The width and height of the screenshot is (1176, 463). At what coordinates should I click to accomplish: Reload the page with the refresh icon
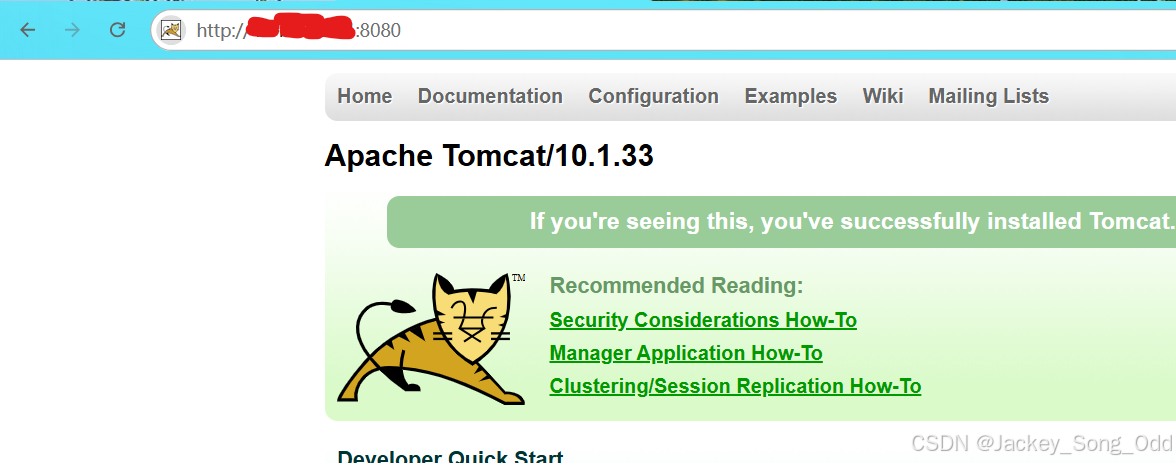117,30
